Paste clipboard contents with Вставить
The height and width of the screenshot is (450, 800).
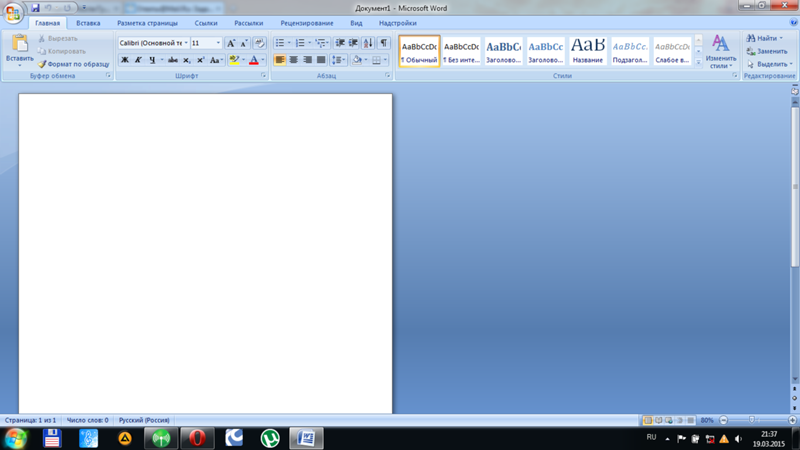pos(19,51)
